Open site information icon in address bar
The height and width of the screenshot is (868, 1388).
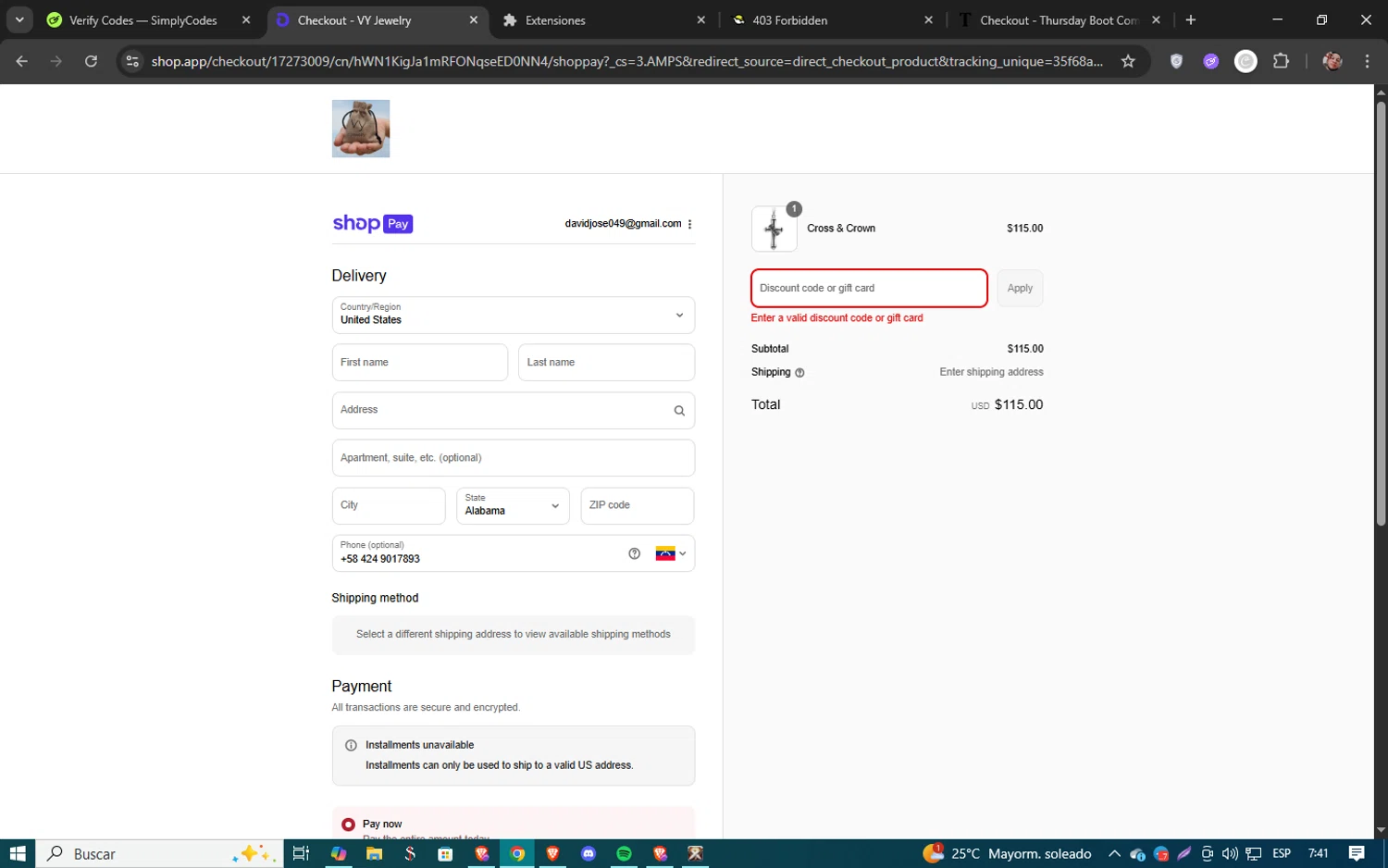pyautogui.click(x=132, y=61)
